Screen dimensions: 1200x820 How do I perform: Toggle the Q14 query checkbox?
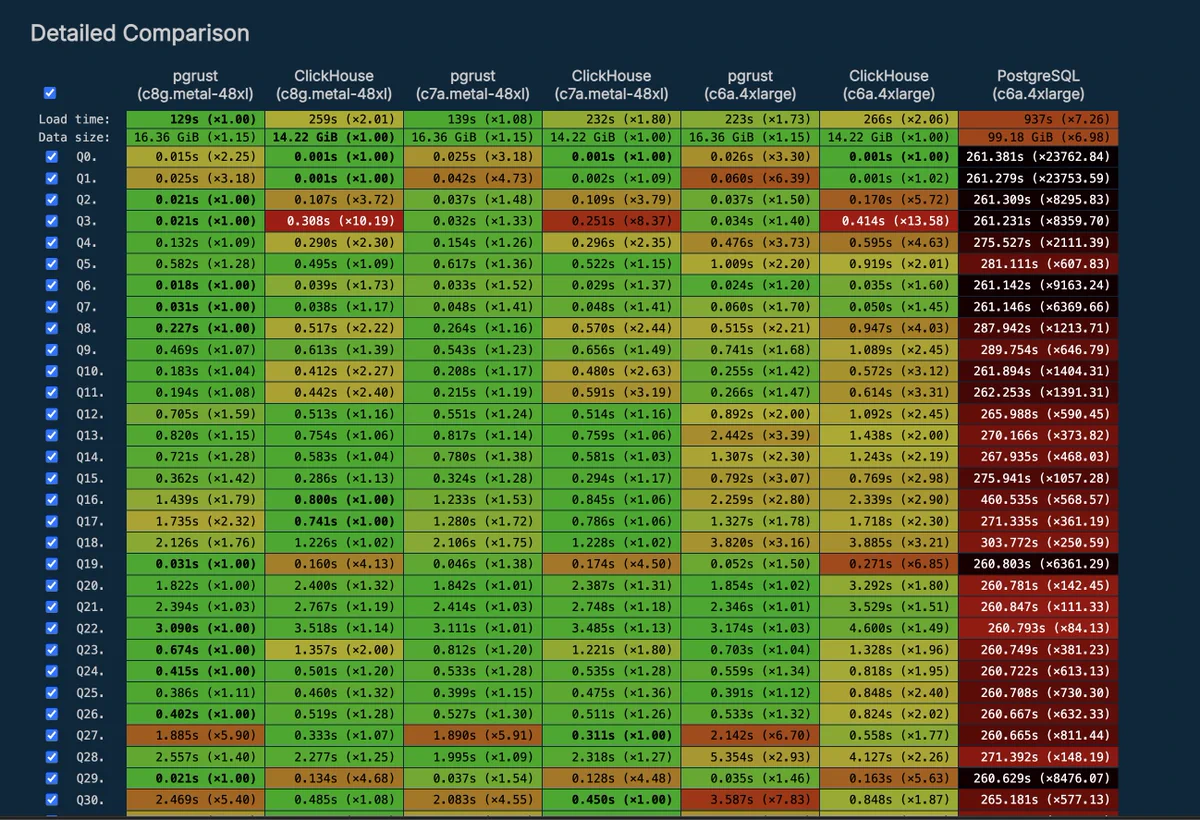(51, 456)
